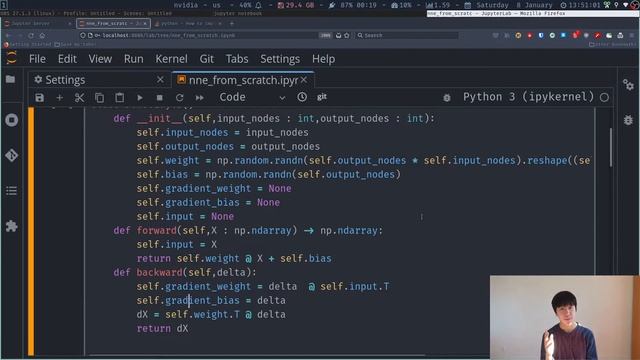Click on 'self.output_nodes = output_nodes' line
640x360 pixels.
pos(228,147)
